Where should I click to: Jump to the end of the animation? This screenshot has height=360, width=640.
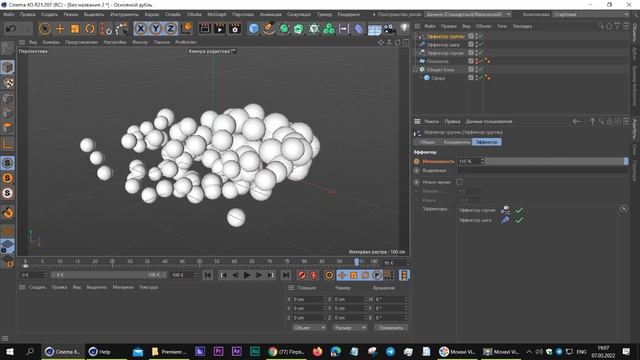(286, 275)
